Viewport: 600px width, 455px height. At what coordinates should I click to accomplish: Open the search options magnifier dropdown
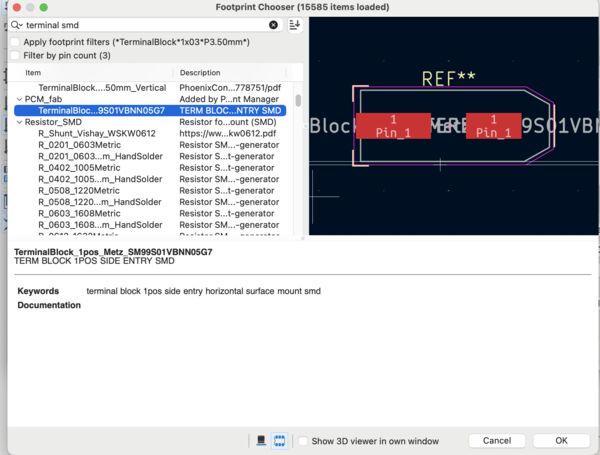(17, 25)
